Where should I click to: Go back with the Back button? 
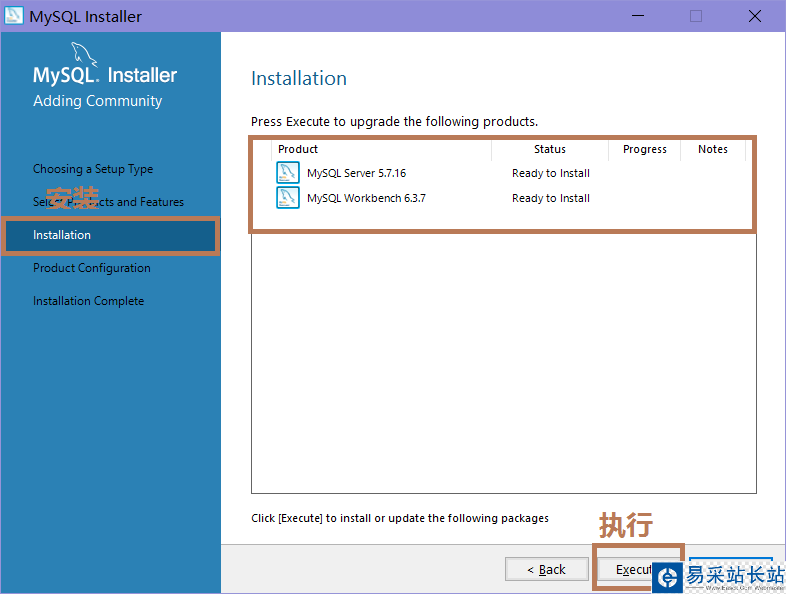coord(546,569)
